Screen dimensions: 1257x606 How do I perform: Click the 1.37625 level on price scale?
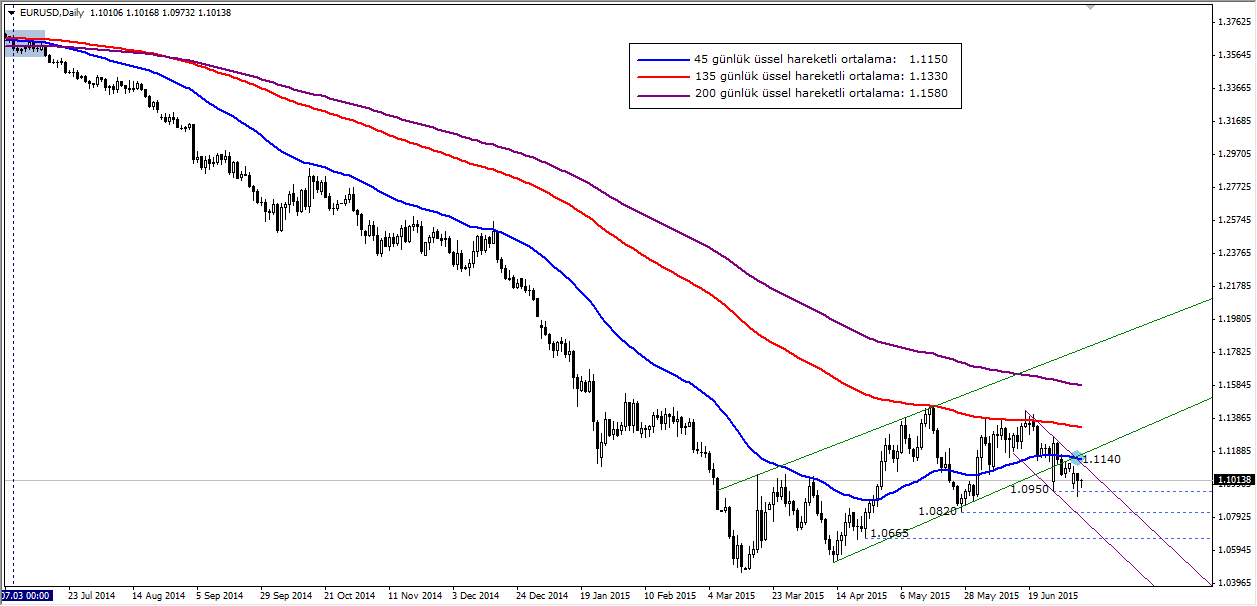click(x=1233, y=21)
